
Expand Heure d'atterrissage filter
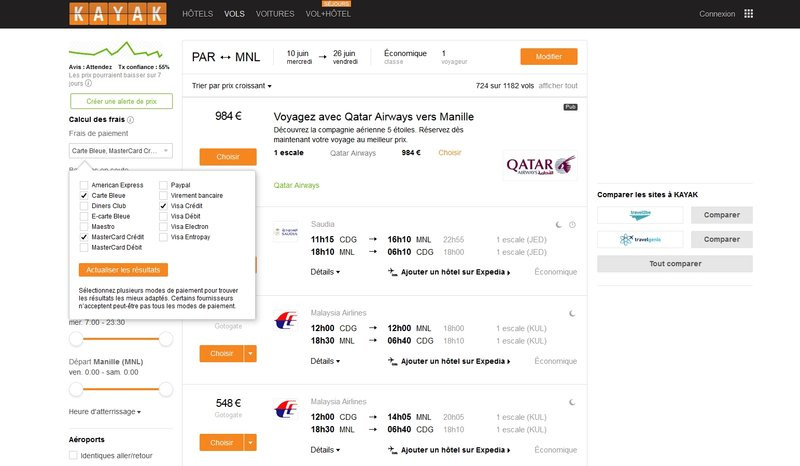click(x=105, y=411)
